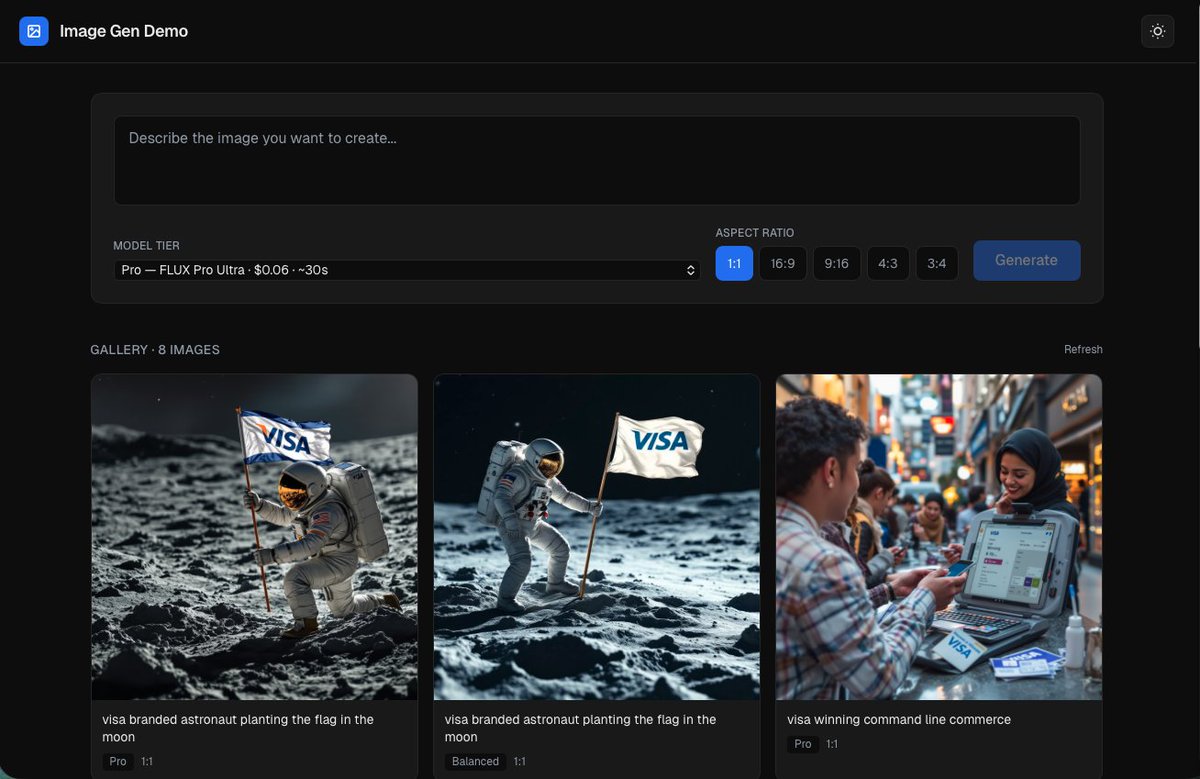Click the Generate button
1200x779 pixels.
point(1026,260)
